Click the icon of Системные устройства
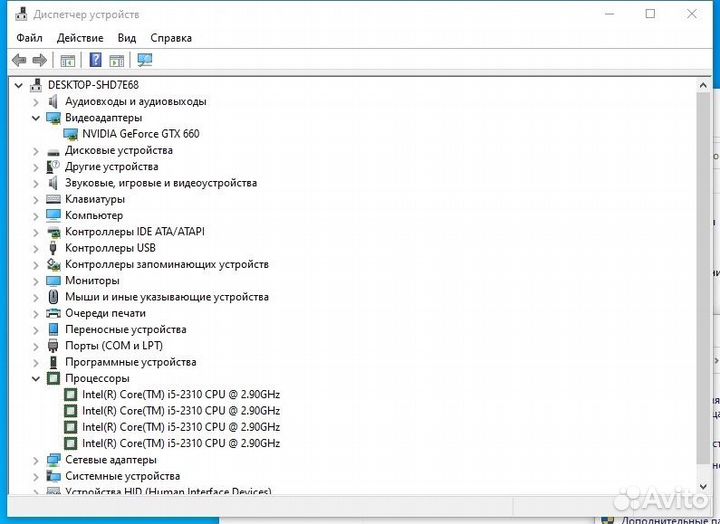The image size is (720, 524). tap(53, 476)
